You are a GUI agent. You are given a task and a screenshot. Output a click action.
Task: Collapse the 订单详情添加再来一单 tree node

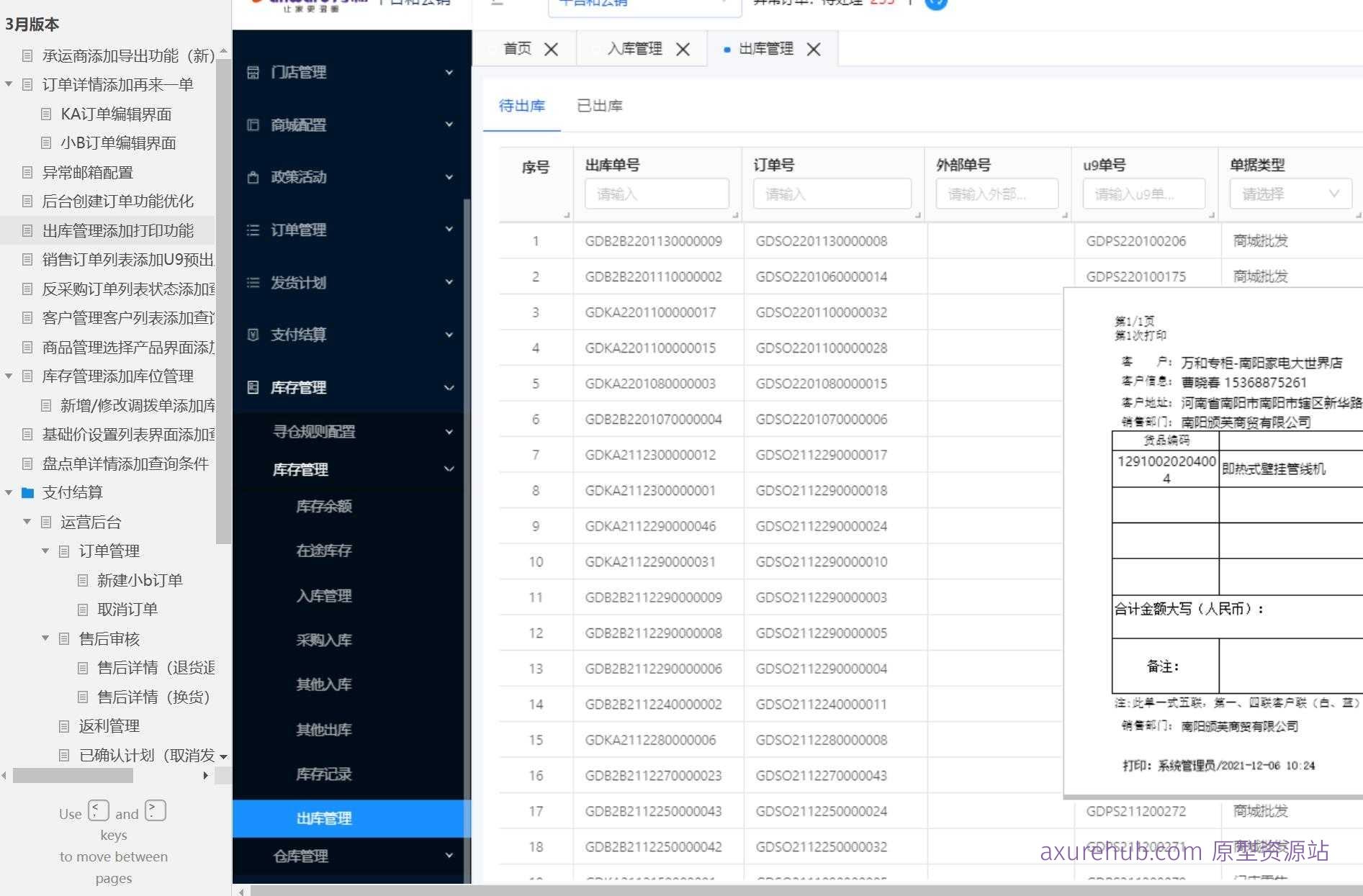point(9,84)
